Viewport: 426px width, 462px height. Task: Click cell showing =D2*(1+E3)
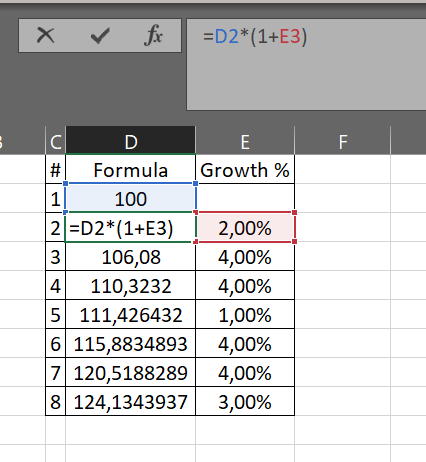point(131,228)
